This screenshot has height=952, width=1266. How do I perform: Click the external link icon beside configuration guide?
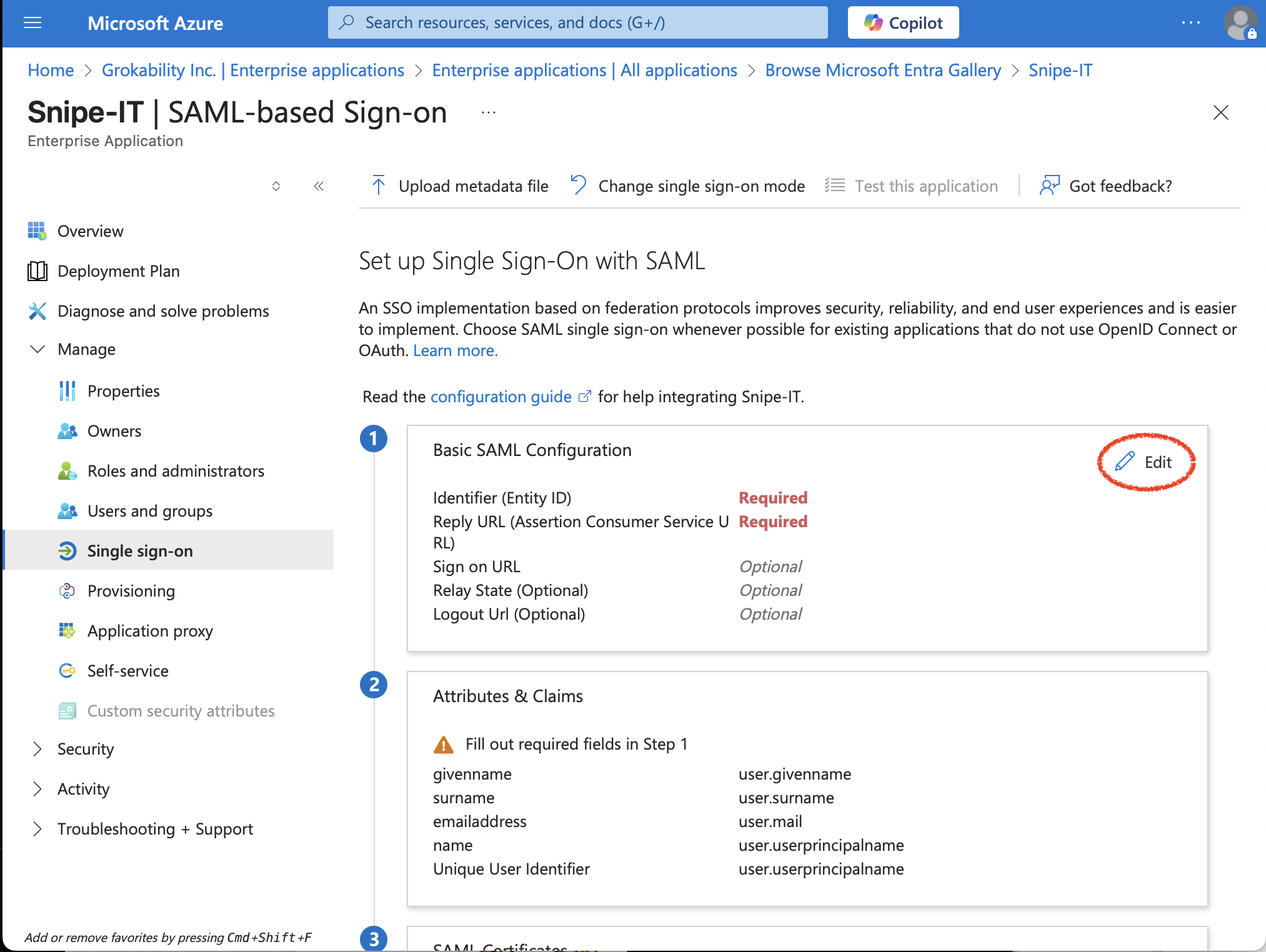584,397
